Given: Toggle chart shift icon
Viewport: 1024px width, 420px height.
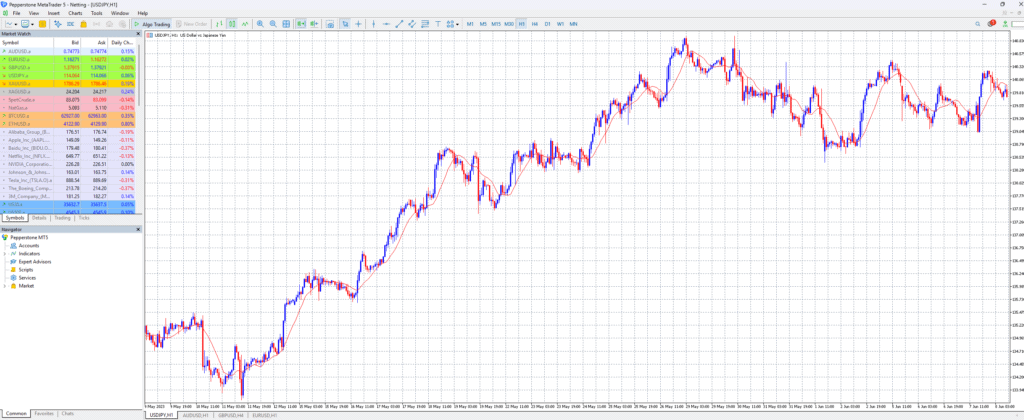Looking at the screenshot, I should (x=314, y=24).
